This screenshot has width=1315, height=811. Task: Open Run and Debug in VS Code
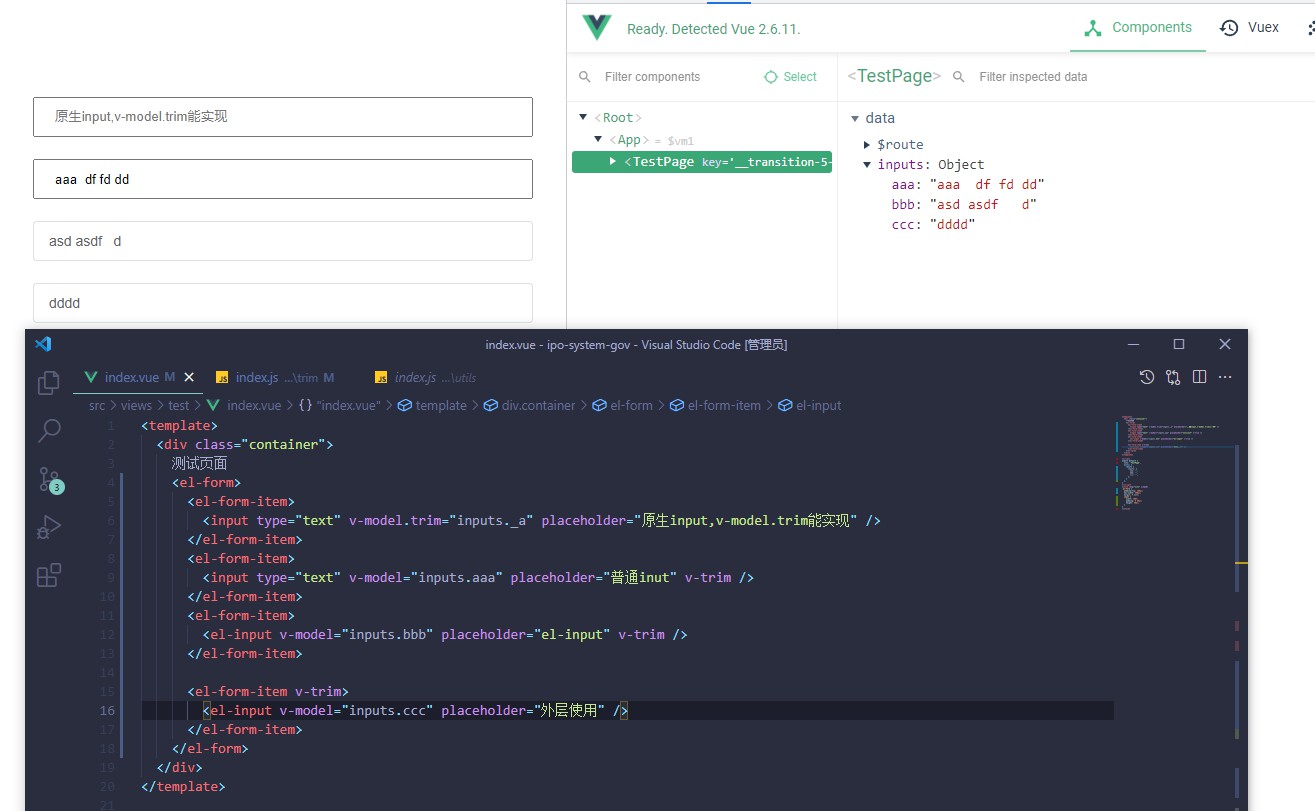coord(48,527)
